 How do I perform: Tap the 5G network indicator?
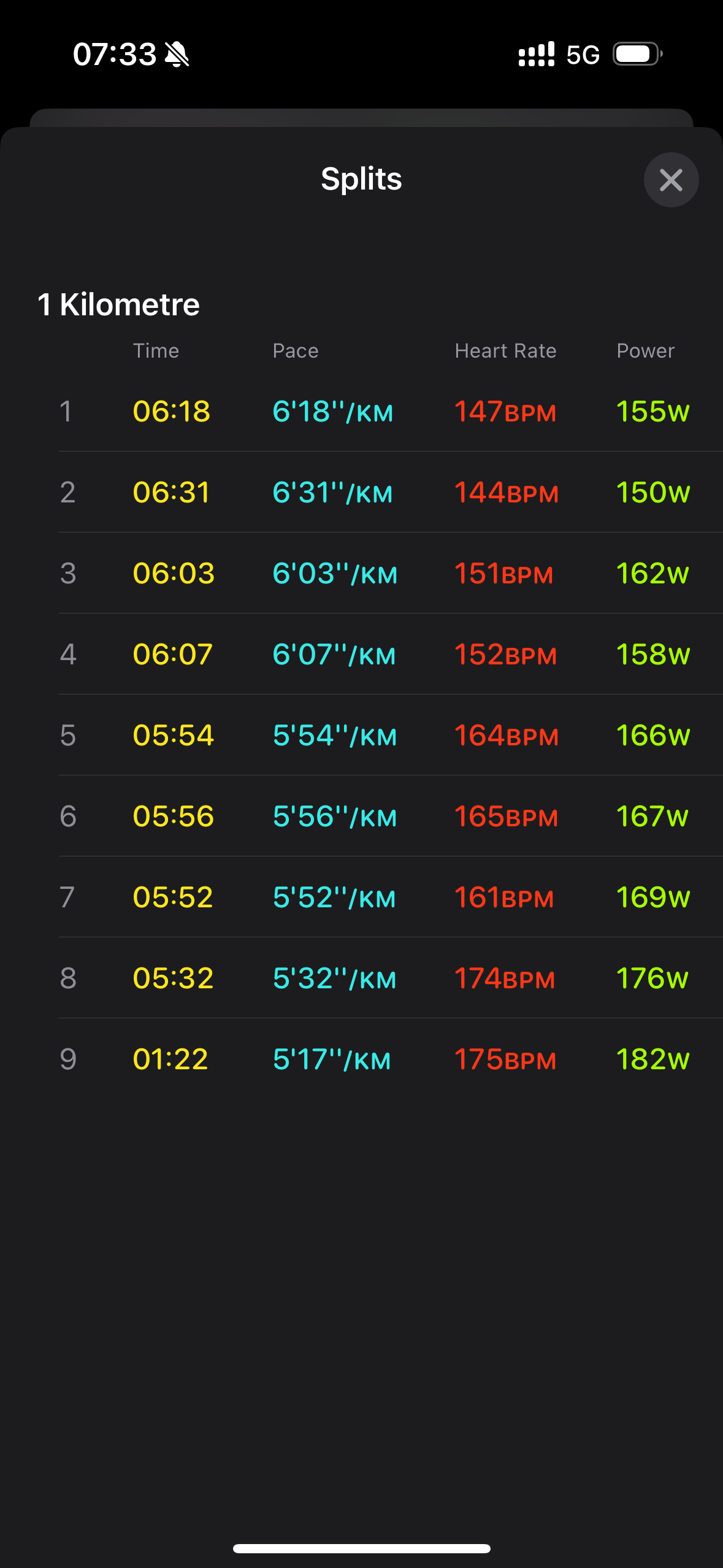click(583, 55)
